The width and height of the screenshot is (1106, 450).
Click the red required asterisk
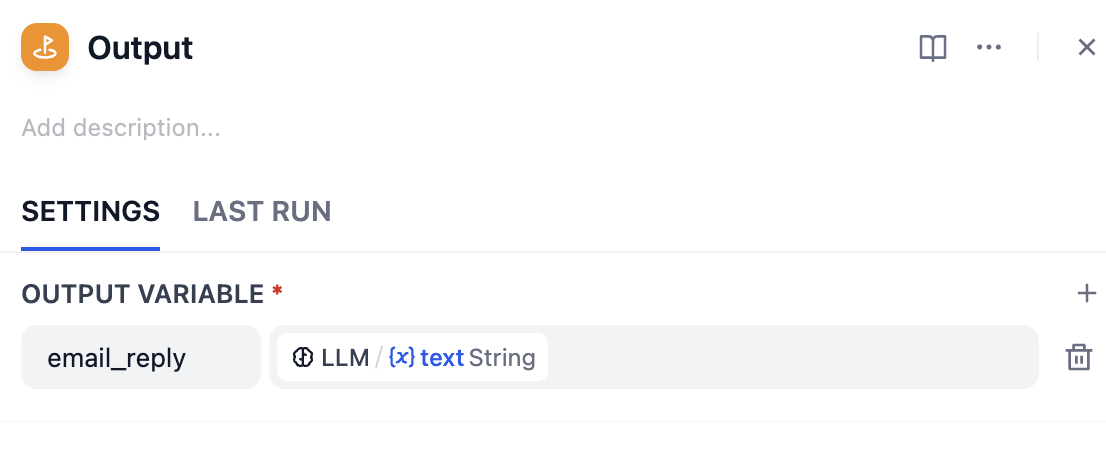[277, 291]
